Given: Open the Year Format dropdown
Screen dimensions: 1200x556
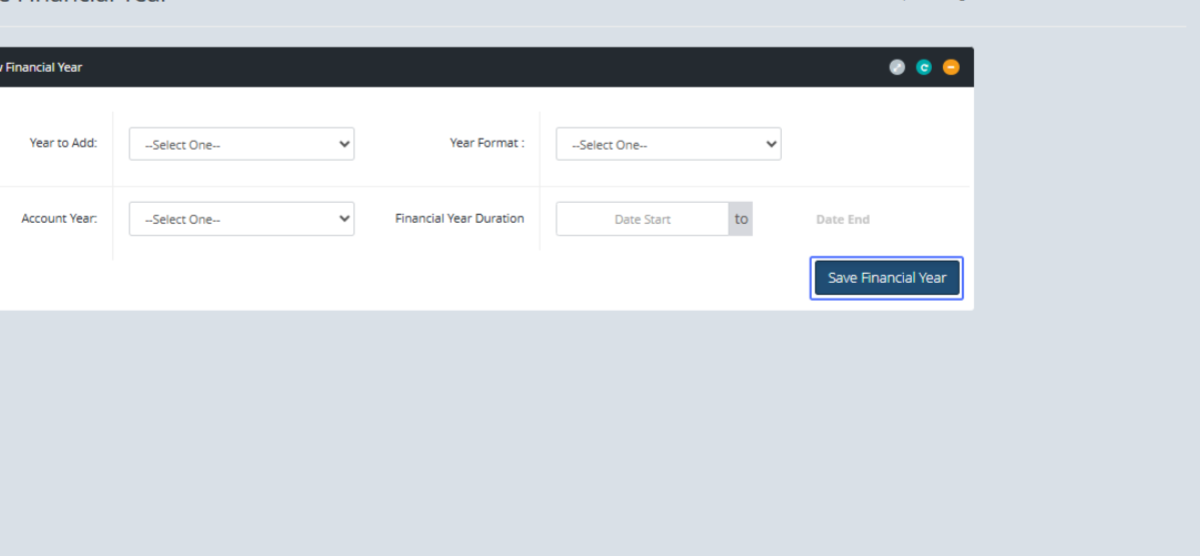Looking at the screenshot, I should tap(668, 144).
